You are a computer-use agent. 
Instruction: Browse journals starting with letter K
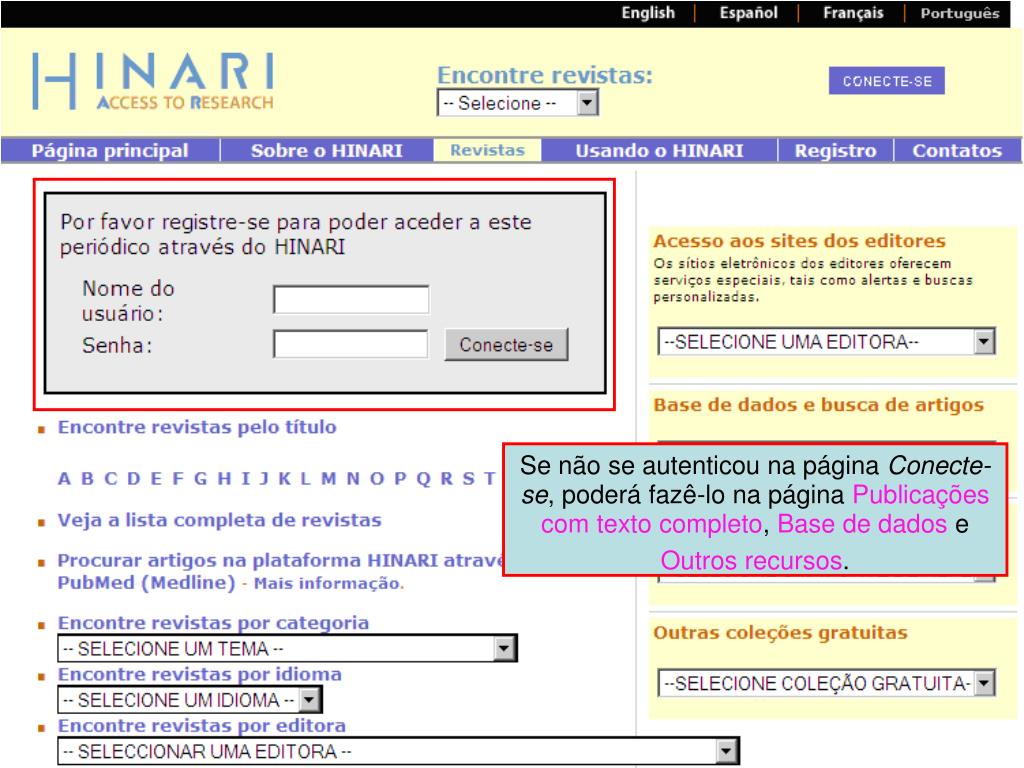click(x=285, y=479)
